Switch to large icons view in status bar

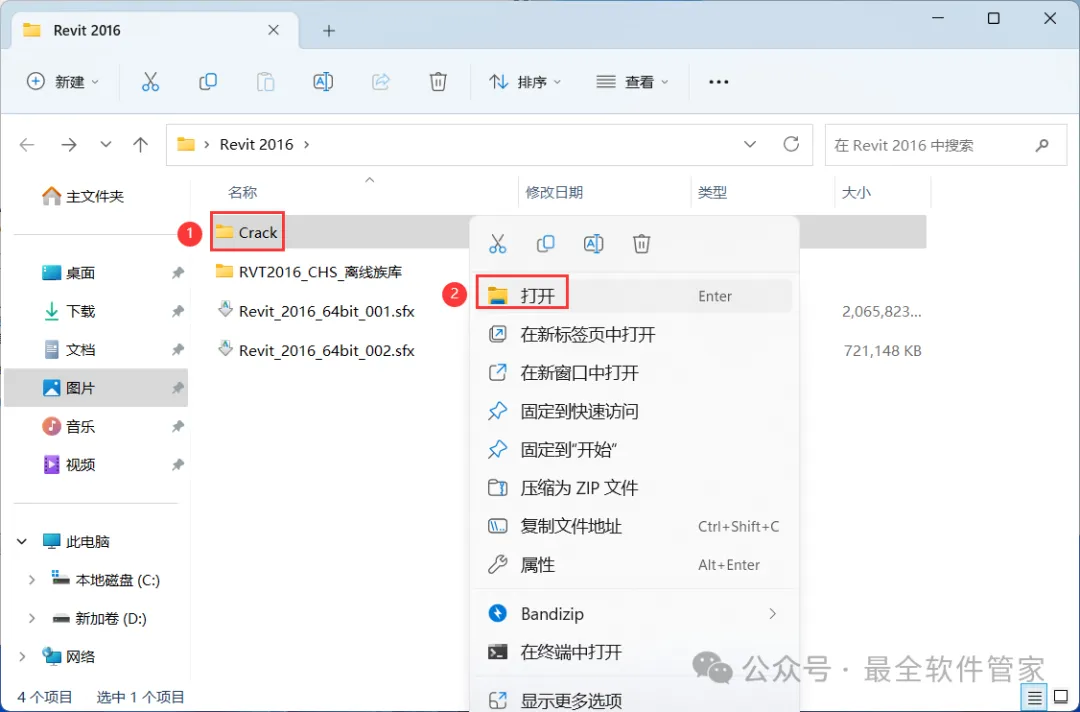[1061, 698]
